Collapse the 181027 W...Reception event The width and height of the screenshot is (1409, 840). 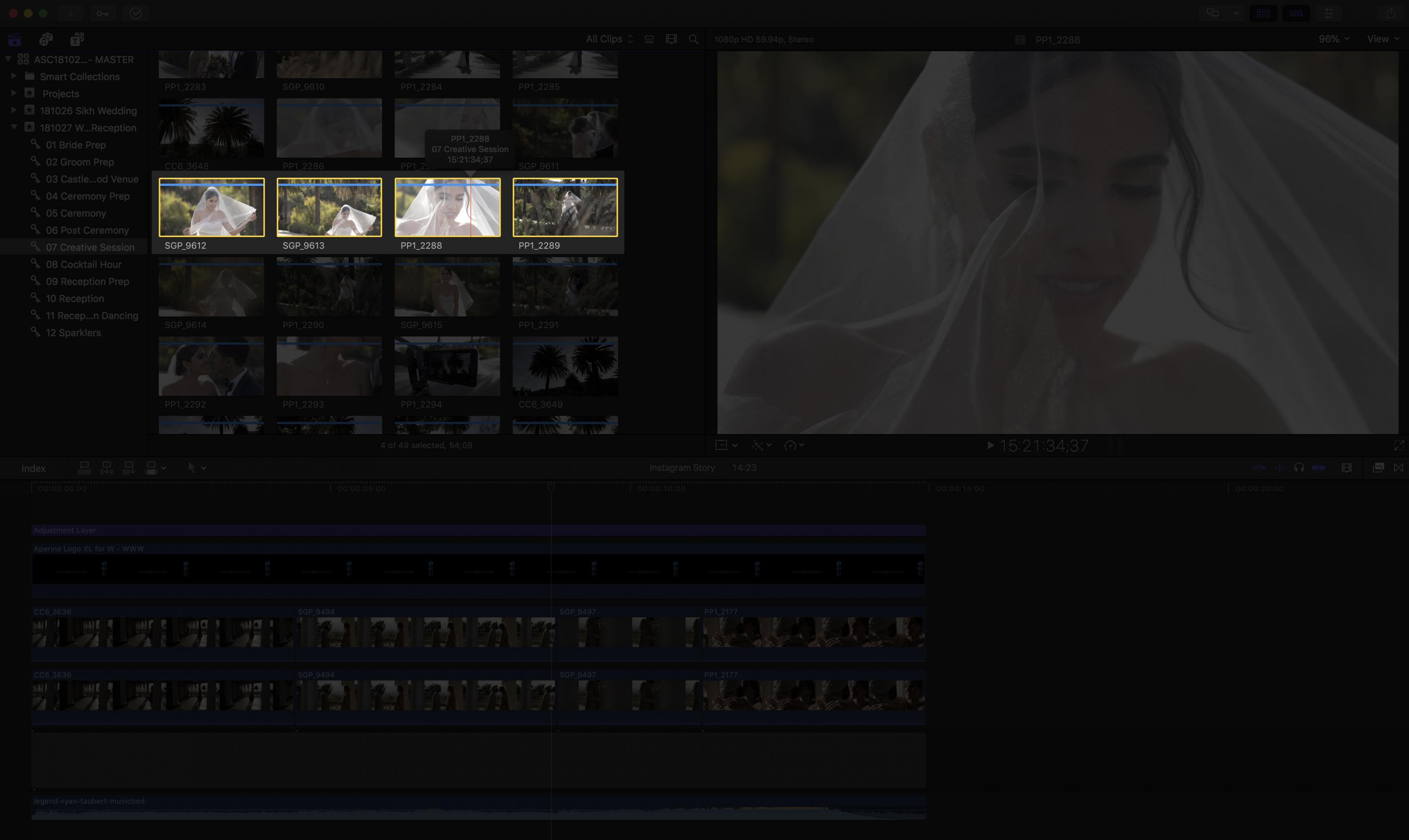tap(14, 127)
